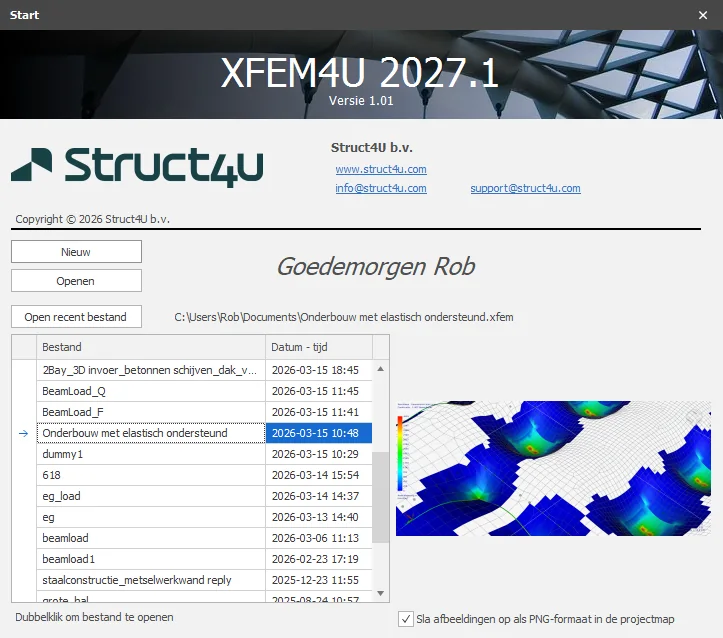
Task: Select the eg file row
Action: (151, 517)
